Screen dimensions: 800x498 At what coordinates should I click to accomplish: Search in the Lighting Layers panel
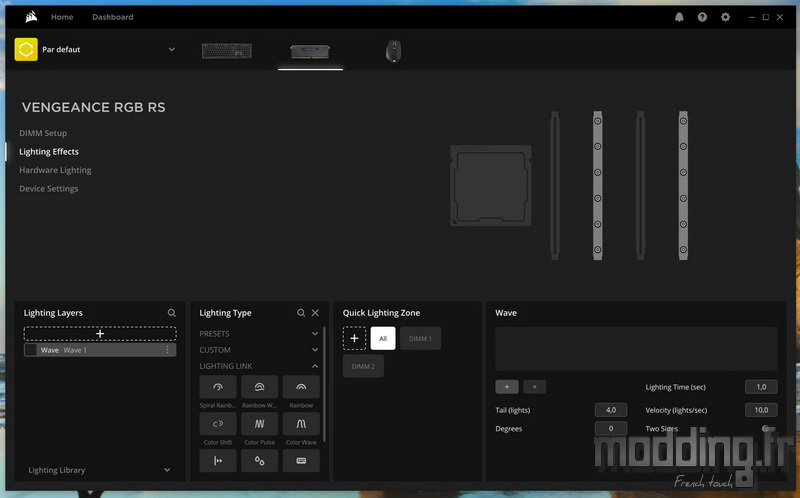pos(171,313)
